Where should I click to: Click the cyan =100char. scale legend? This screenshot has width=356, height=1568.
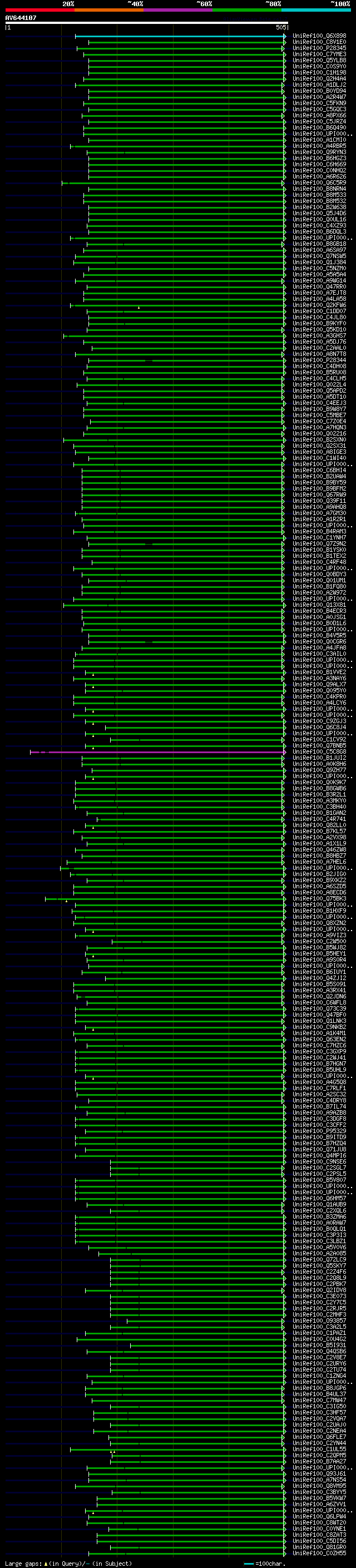[x=265, y=1564]
